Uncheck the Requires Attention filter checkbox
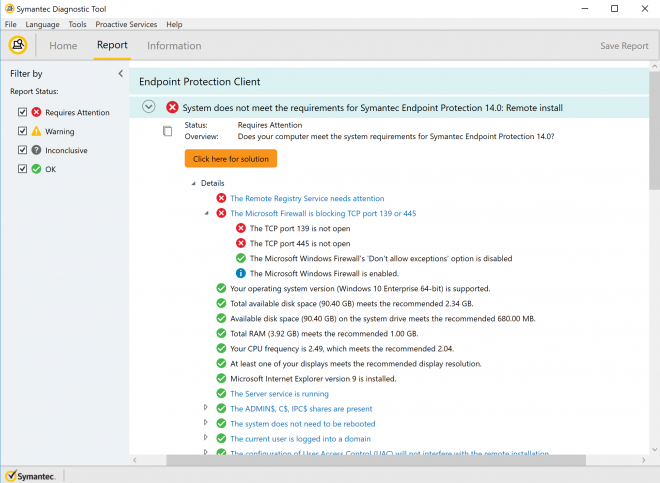 click(22, 112)
